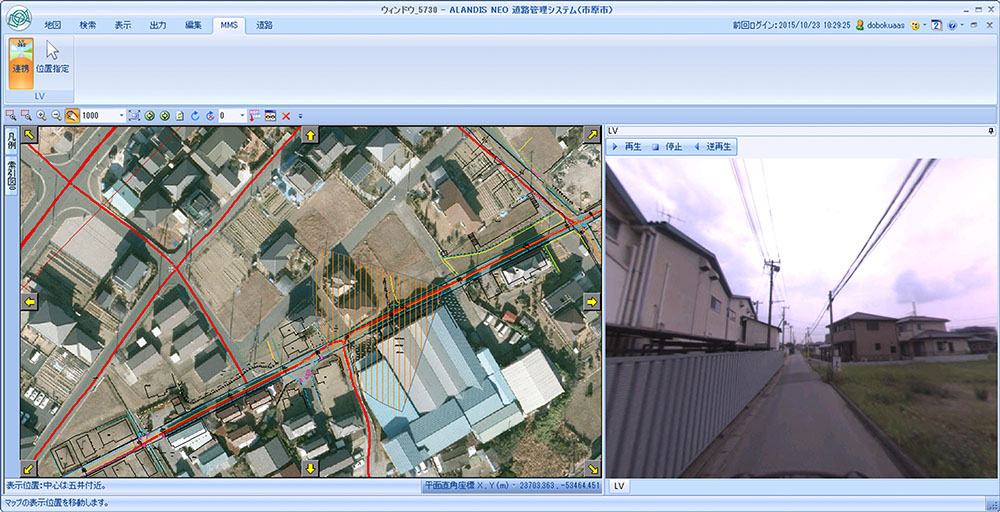Open the map scale 1000 dropdown
Screen dimensions: 1000x512
click(121, 116)
